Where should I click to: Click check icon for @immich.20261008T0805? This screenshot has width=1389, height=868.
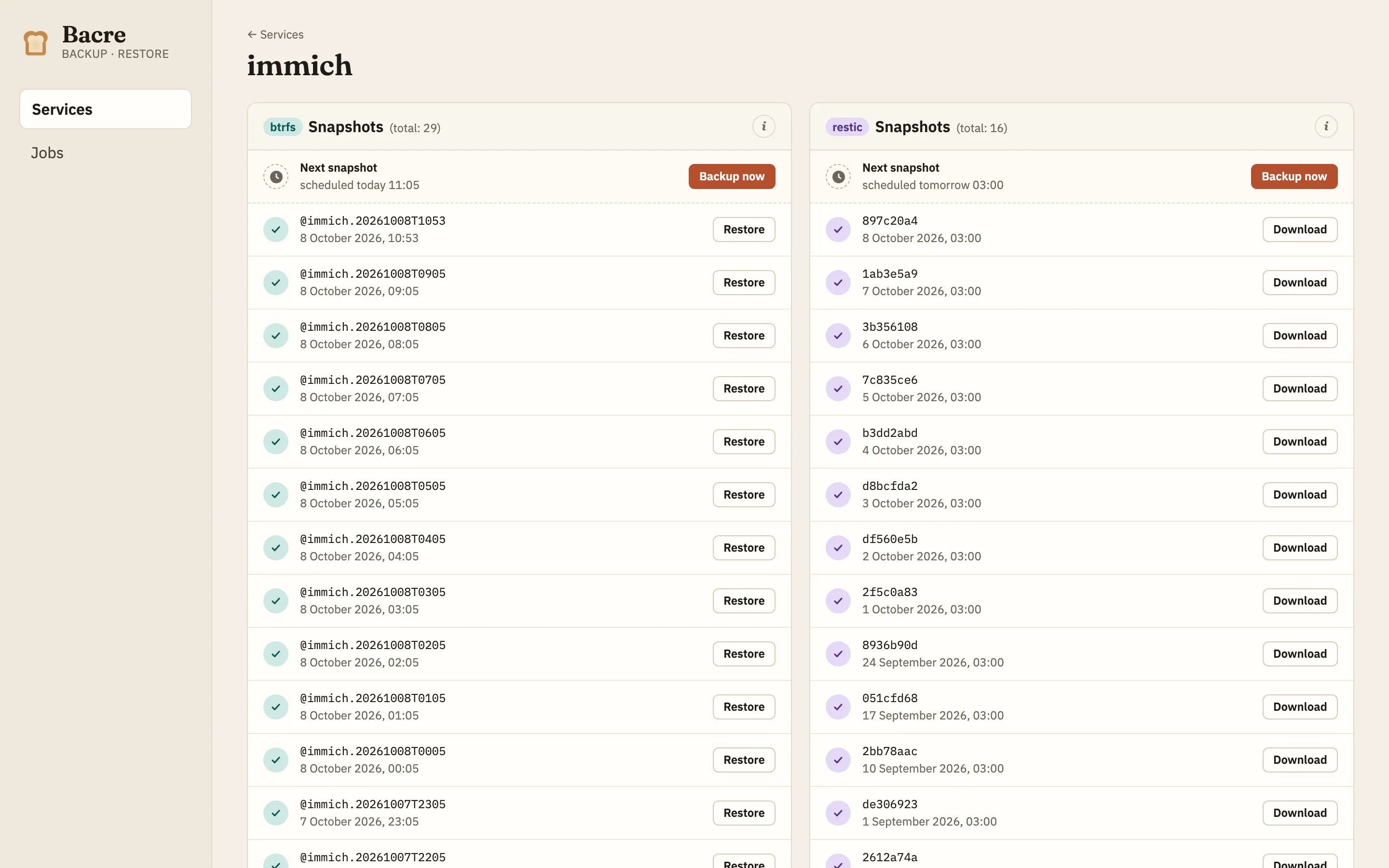pyautogui.click(x=275, y=335)
